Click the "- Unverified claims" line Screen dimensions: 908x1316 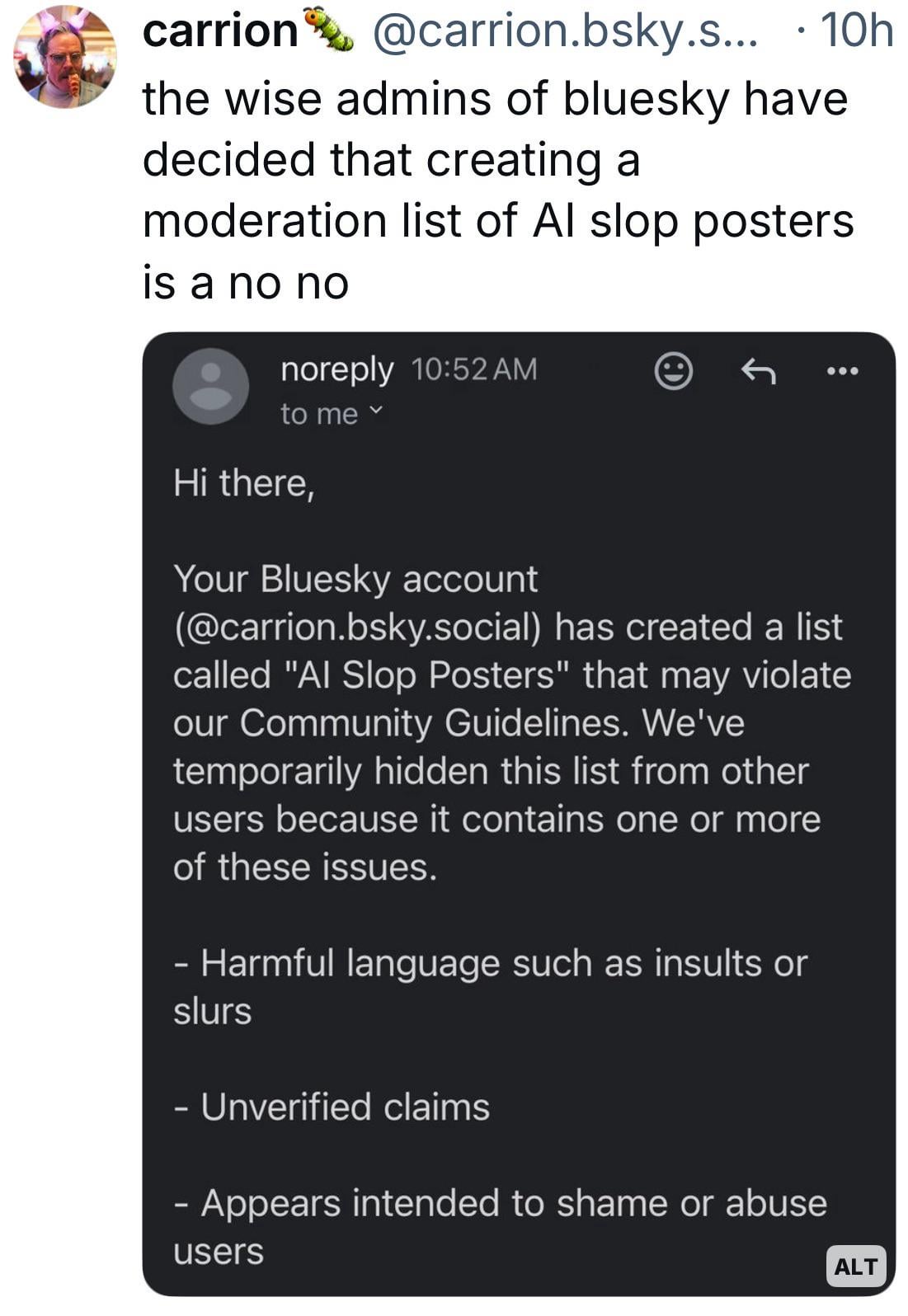[333, 1107]
